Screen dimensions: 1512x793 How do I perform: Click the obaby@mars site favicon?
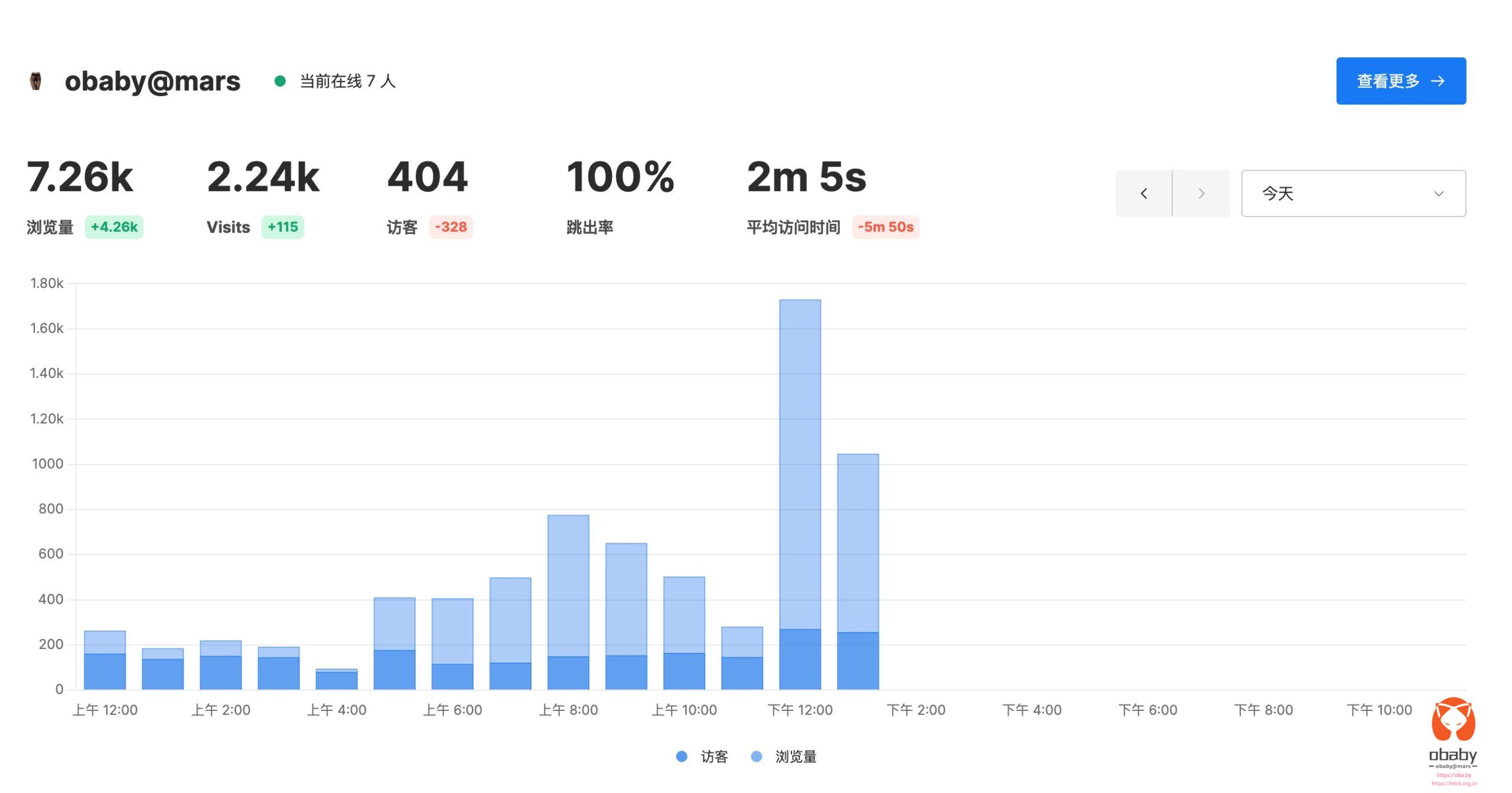(x=36, y=81)
